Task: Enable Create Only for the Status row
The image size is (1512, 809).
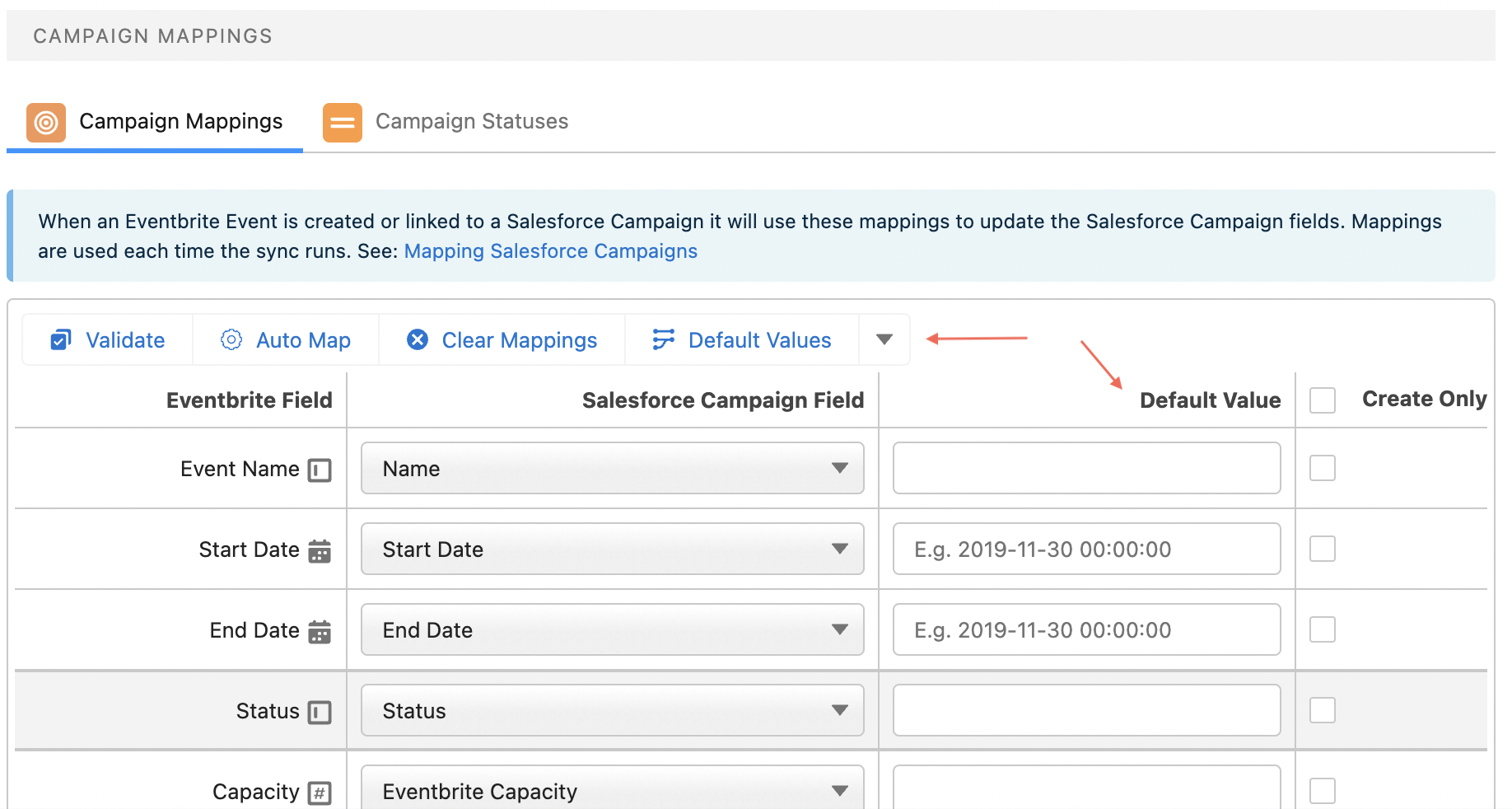Action: [x=1323, y=710]
